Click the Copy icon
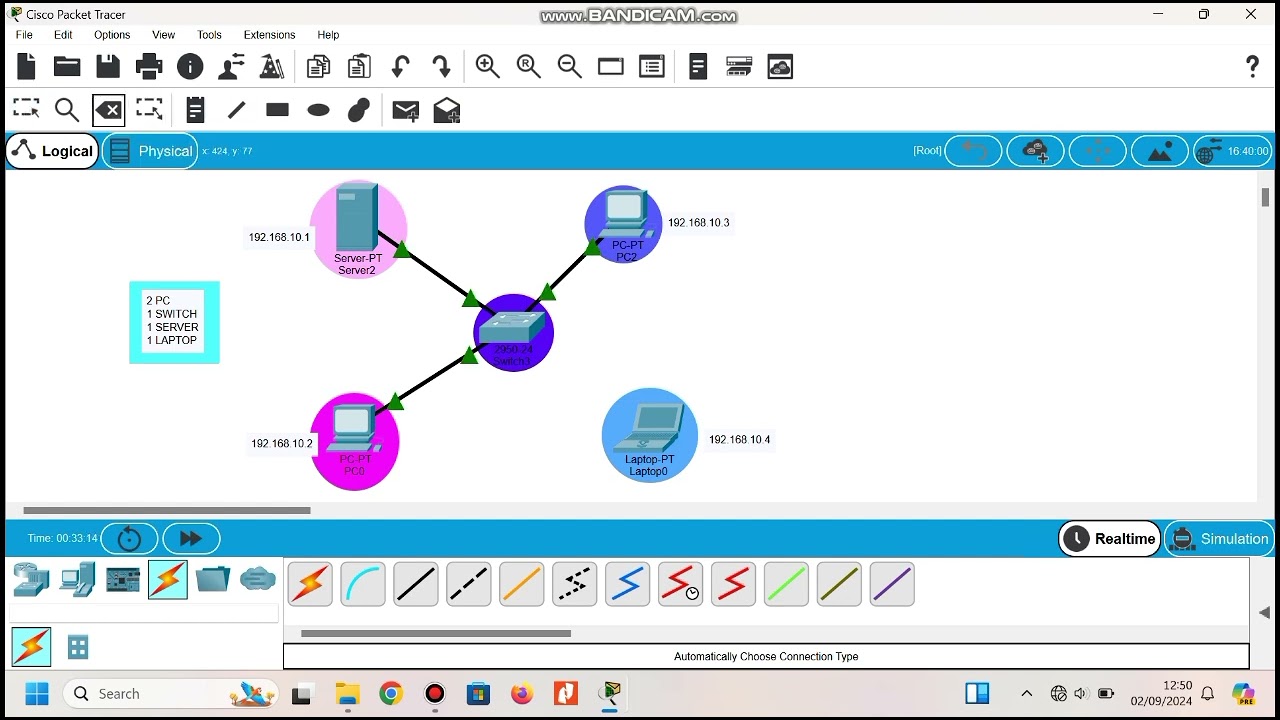Viewport: 1280px width, 720px height. 318,67
